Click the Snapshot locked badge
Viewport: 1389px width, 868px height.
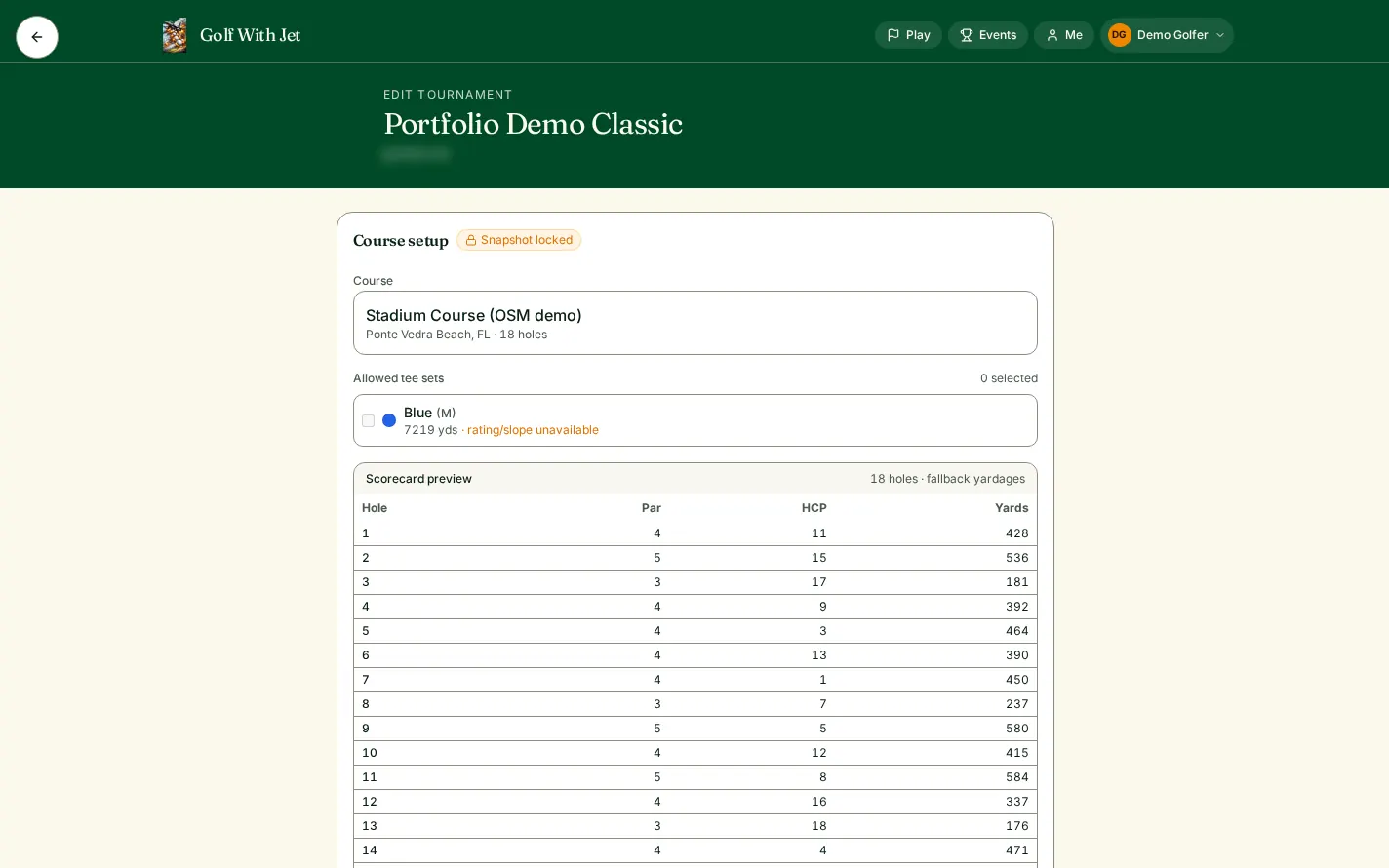(x=519, y=240)
